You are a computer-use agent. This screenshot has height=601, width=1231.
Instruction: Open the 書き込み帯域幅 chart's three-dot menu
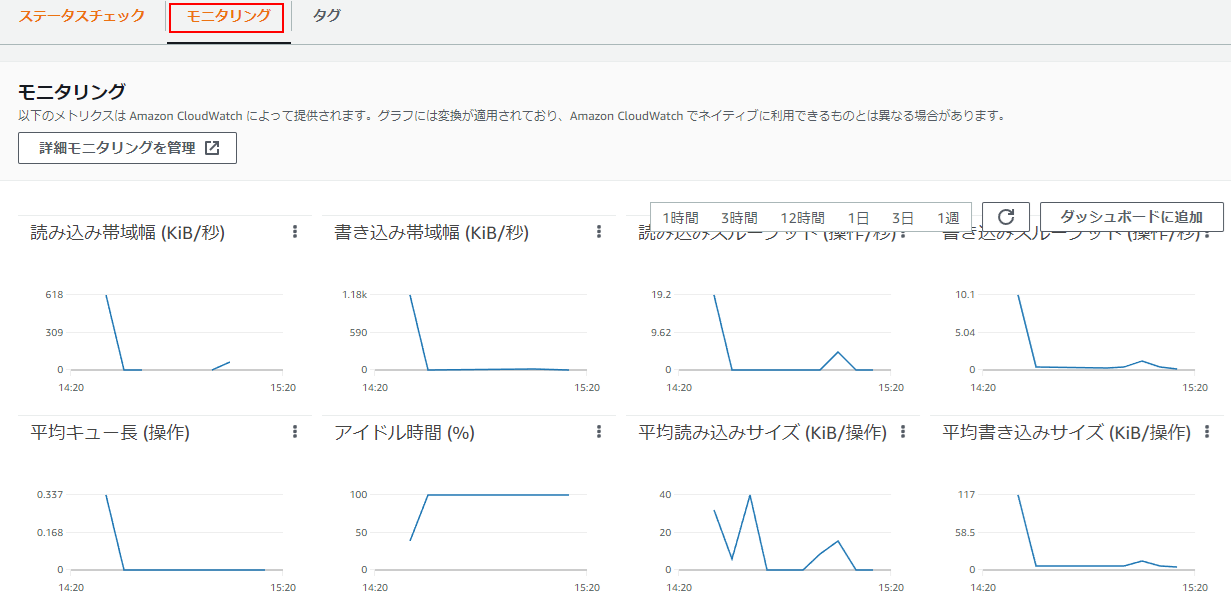coord(599,232)
